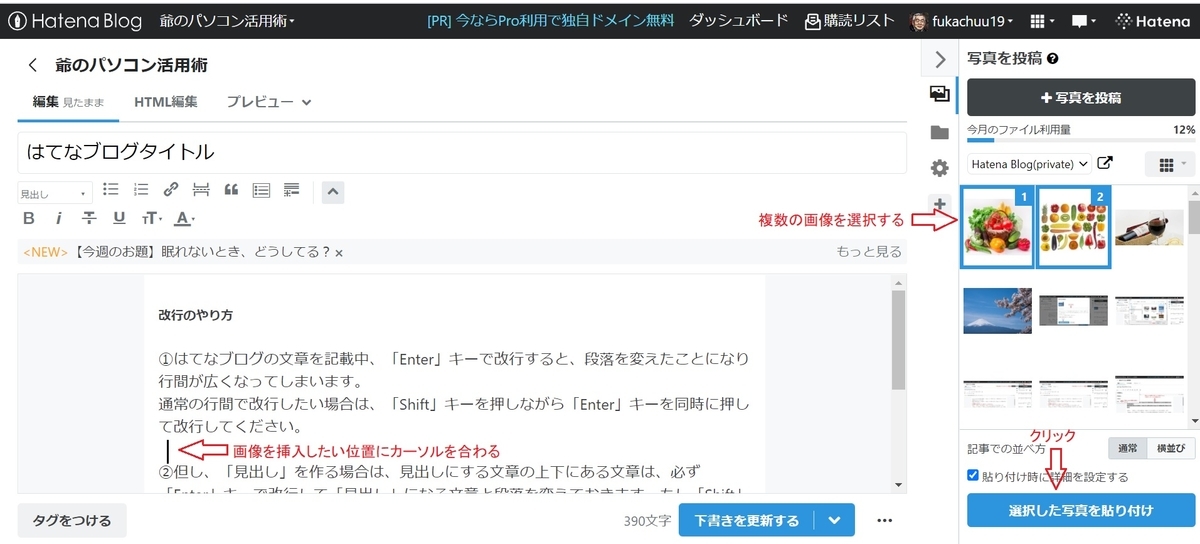Click 下書きを更新する button
Viewport: 1200px width, 544px height.
(747, 520)
